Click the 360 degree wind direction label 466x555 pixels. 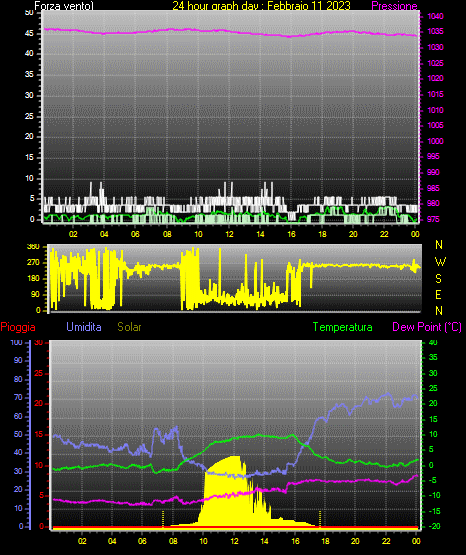(x=34, y=247)
